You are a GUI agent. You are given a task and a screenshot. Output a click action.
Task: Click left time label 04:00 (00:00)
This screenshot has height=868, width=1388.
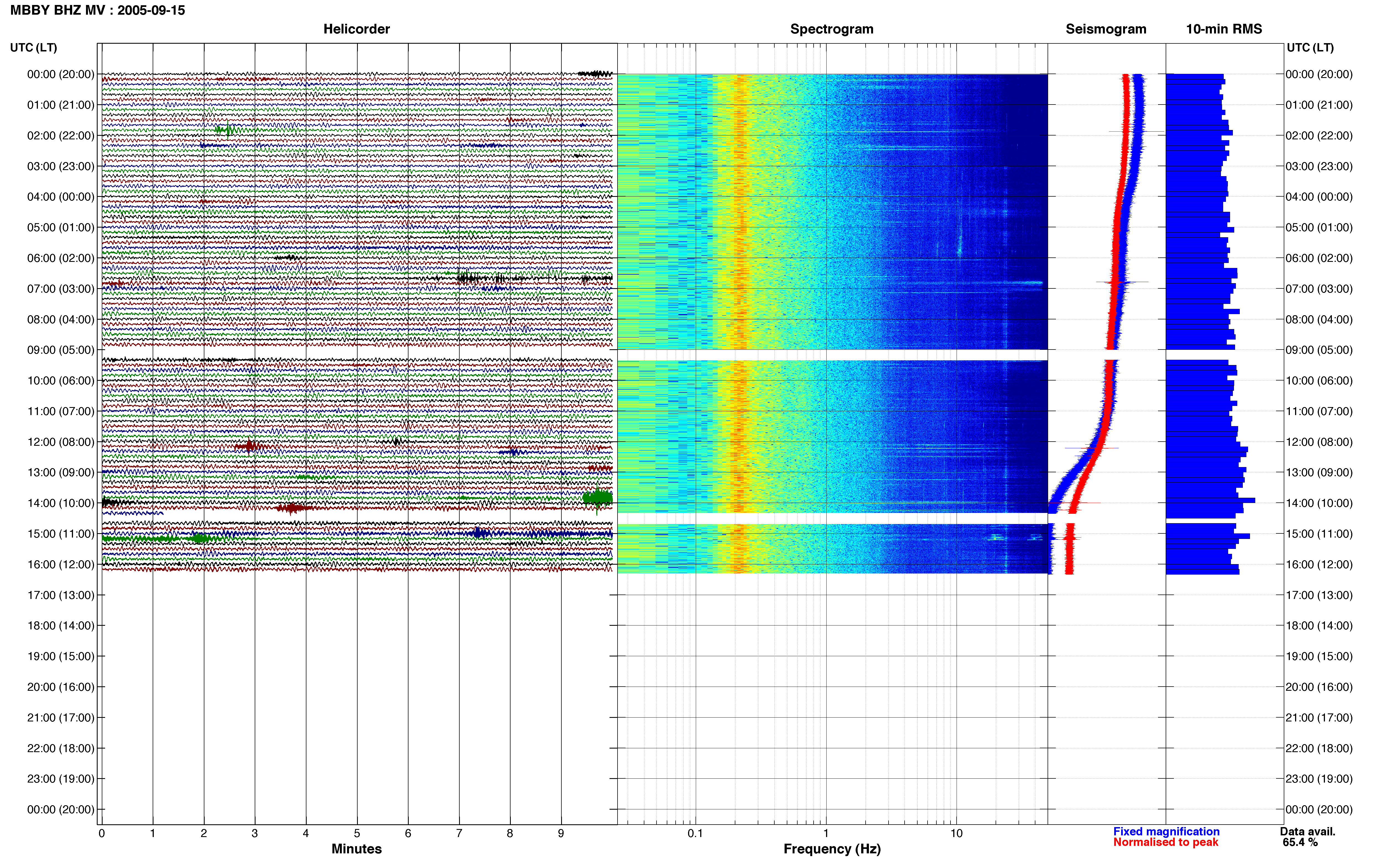pos(61,197)
